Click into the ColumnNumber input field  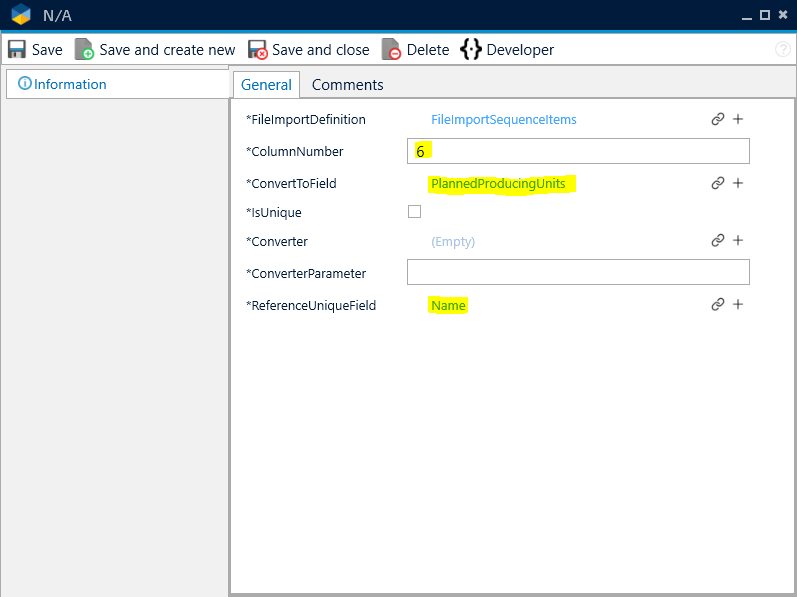tap(578, 151)
